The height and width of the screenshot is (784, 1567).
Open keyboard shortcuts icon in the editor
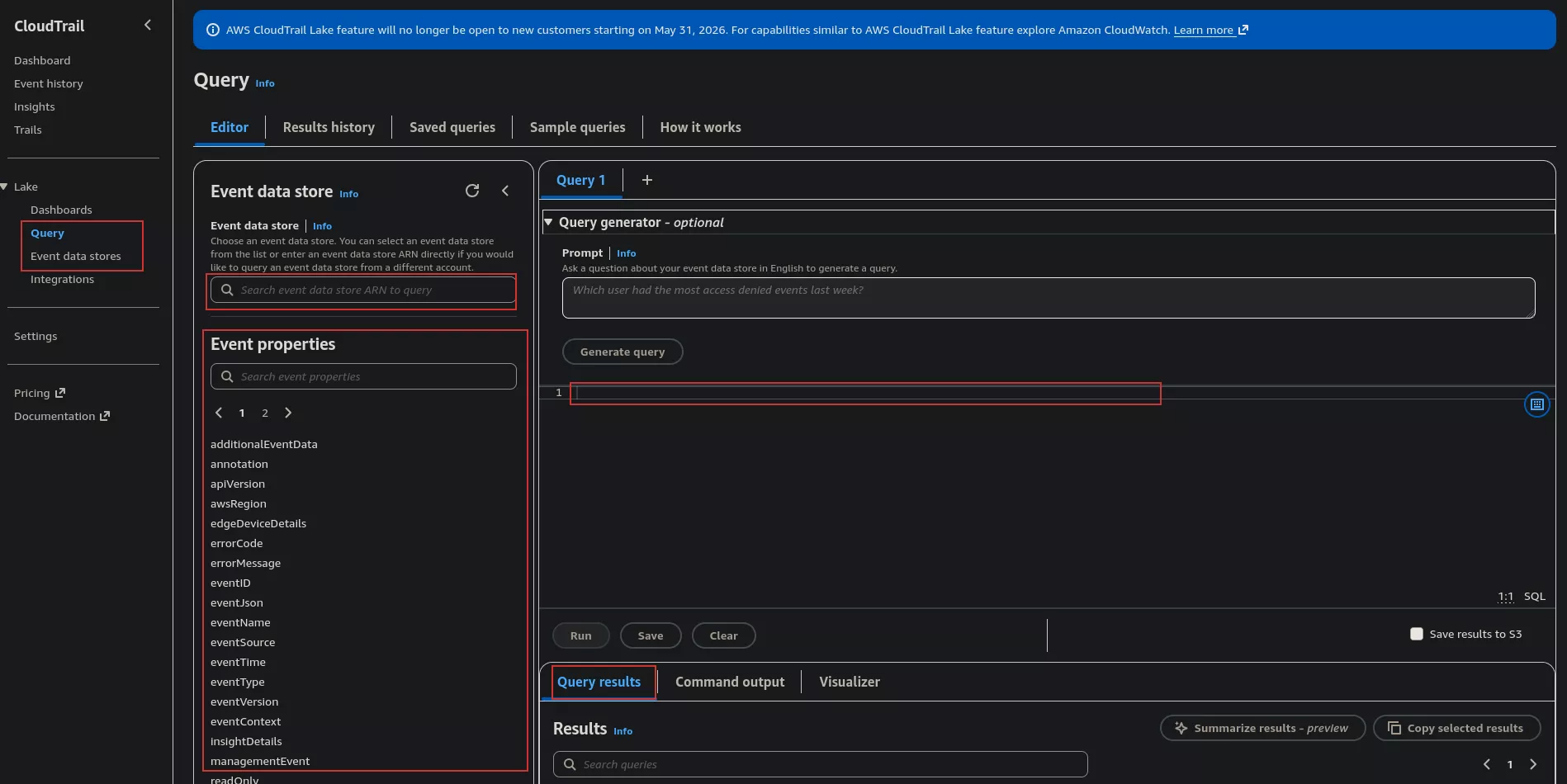[x=1536, y=404]
